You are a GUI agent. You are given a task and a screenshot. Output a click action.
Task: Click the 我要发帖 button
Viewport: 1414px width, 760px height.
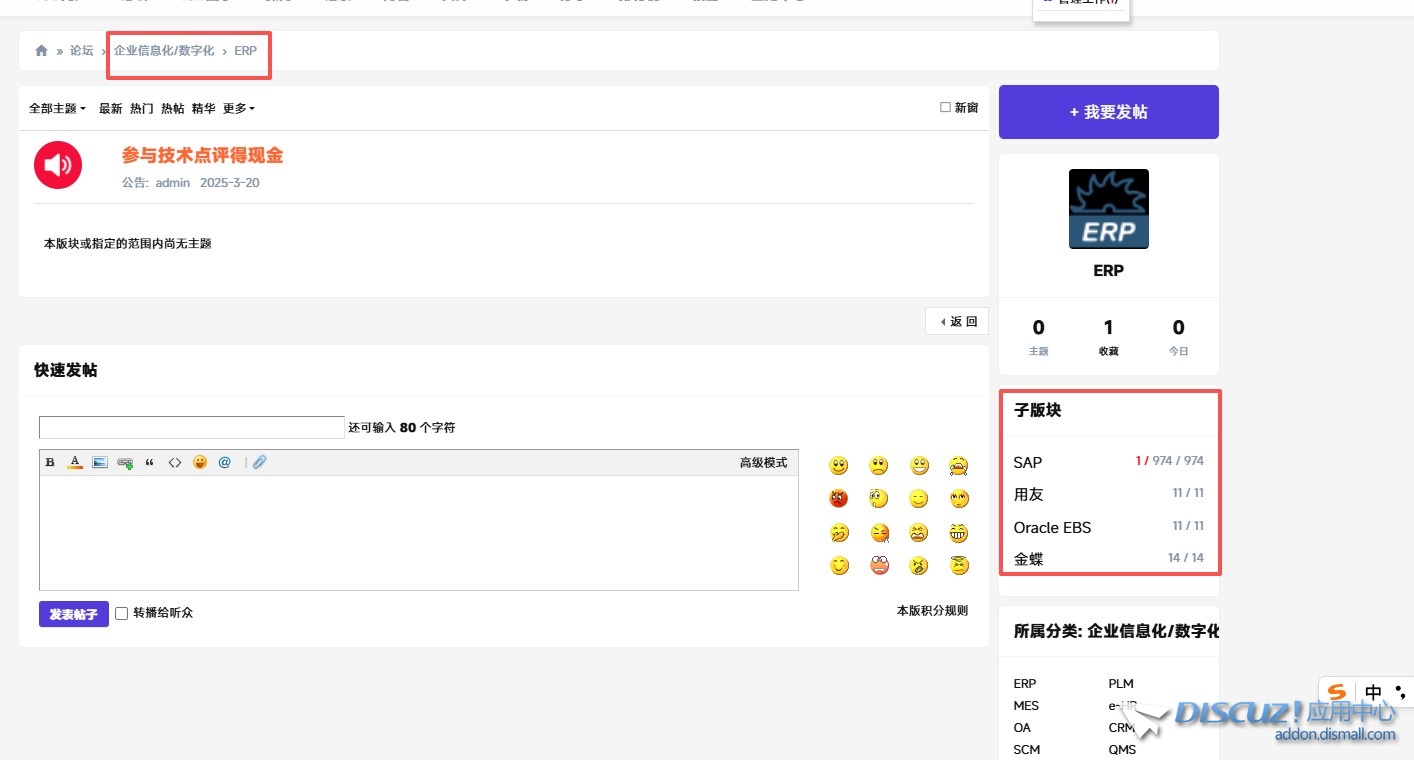pyautogui.click(x=1108, y=112)
